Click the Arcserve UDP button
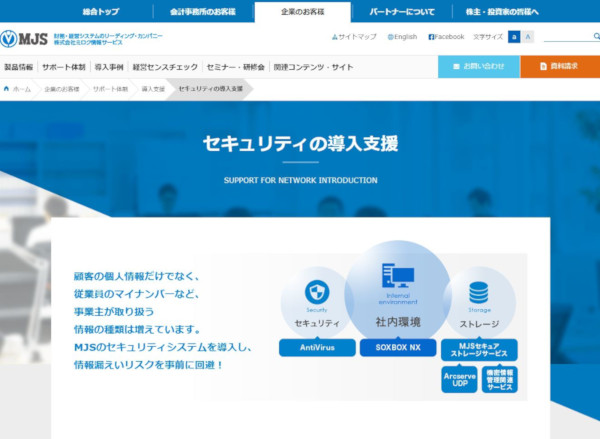Viewport: 600px width, 439px height. click(x=459, y=380)
